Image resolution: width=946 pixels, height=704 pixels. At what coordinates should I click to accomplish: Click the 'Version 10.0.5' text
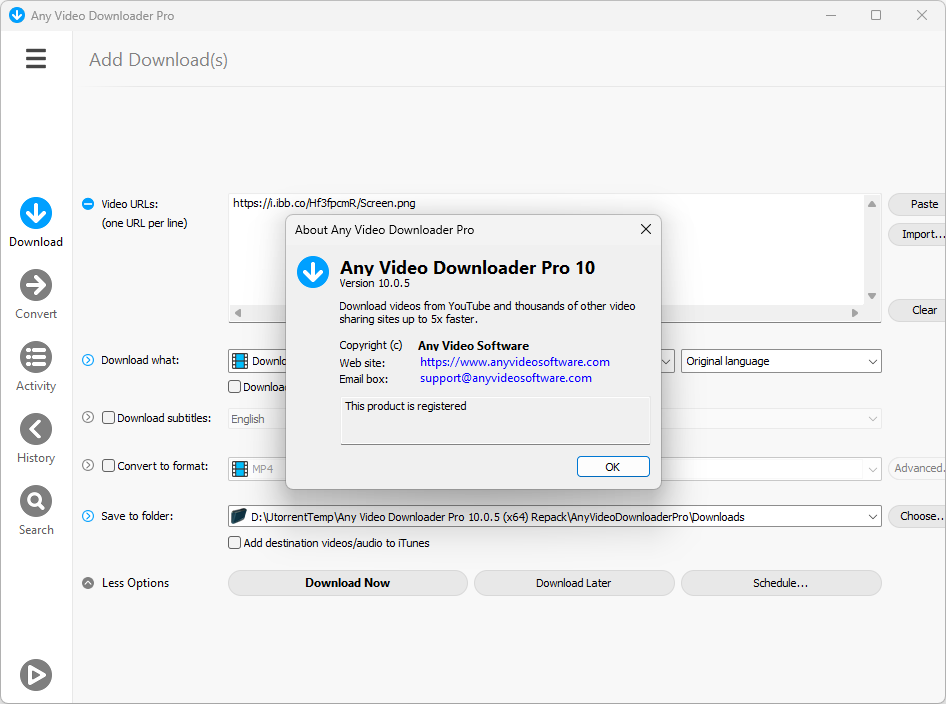[x=374, y=283]
